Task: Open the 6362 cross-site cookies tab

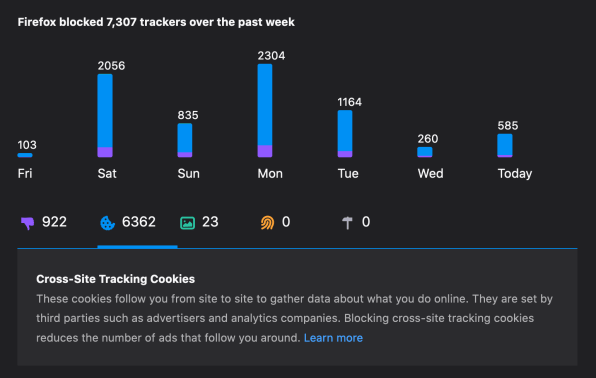Action: [137, 223]
